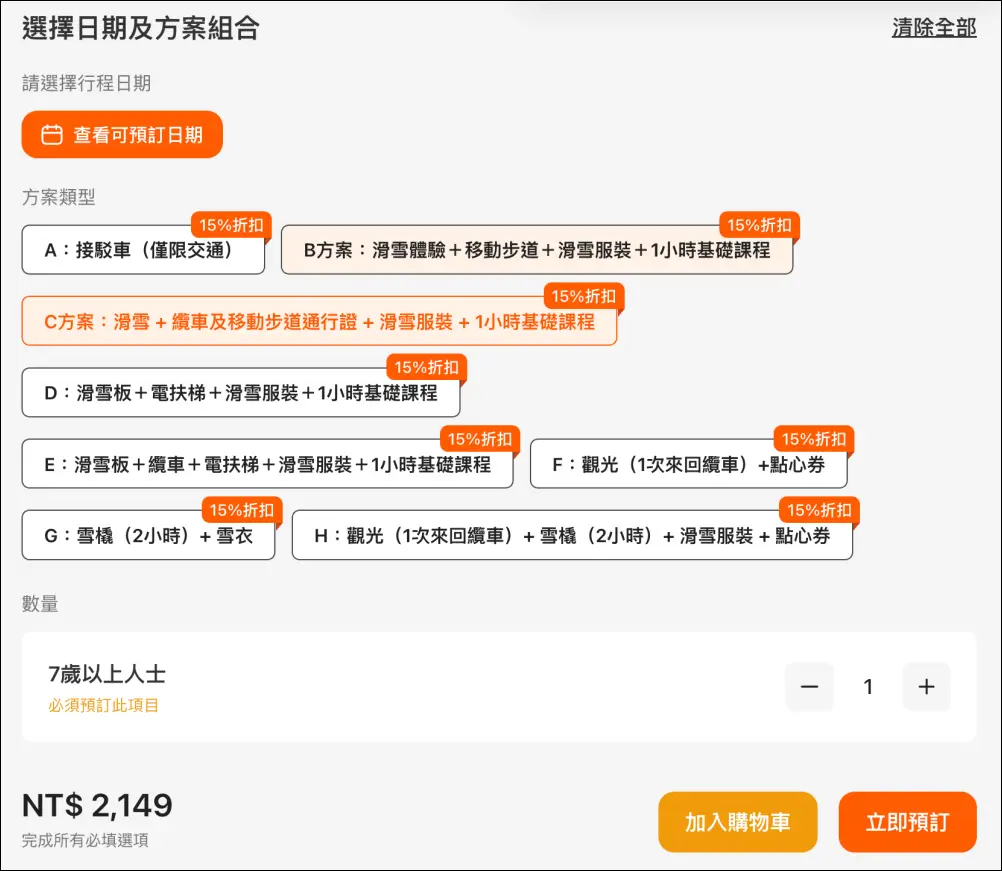The width and height of the screenshot is (1002, 871).
Task: Select plan A 接駁車（僅限交通）
Action: 143,251
